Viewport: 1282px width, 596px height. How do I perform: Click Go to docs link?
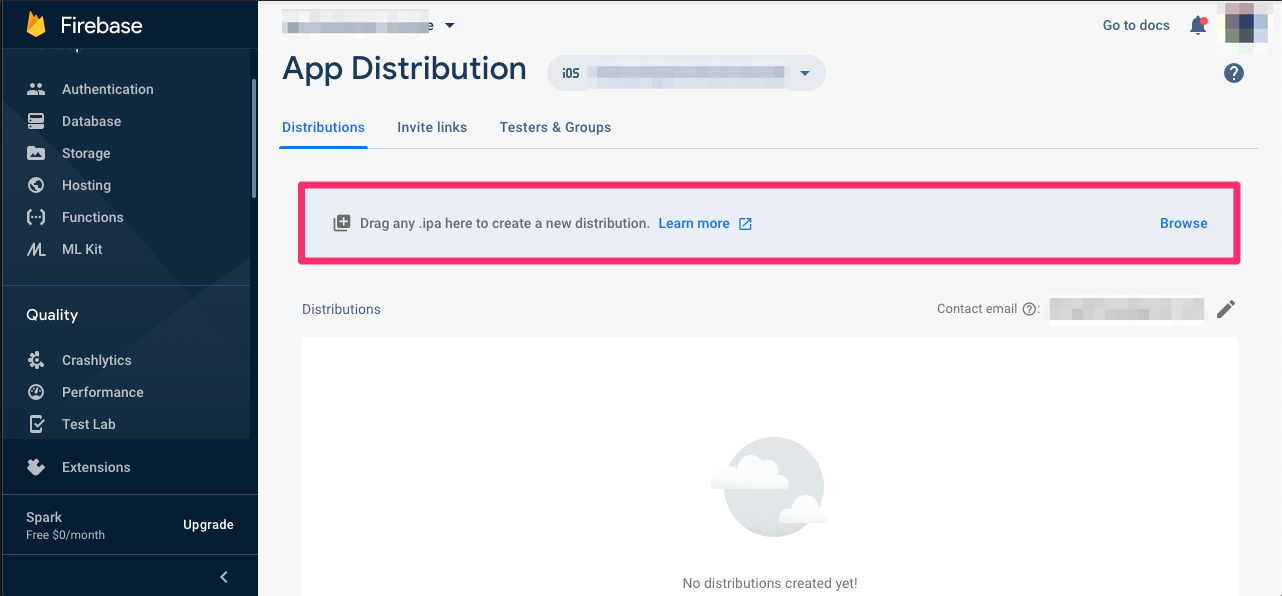(1136, 25)
